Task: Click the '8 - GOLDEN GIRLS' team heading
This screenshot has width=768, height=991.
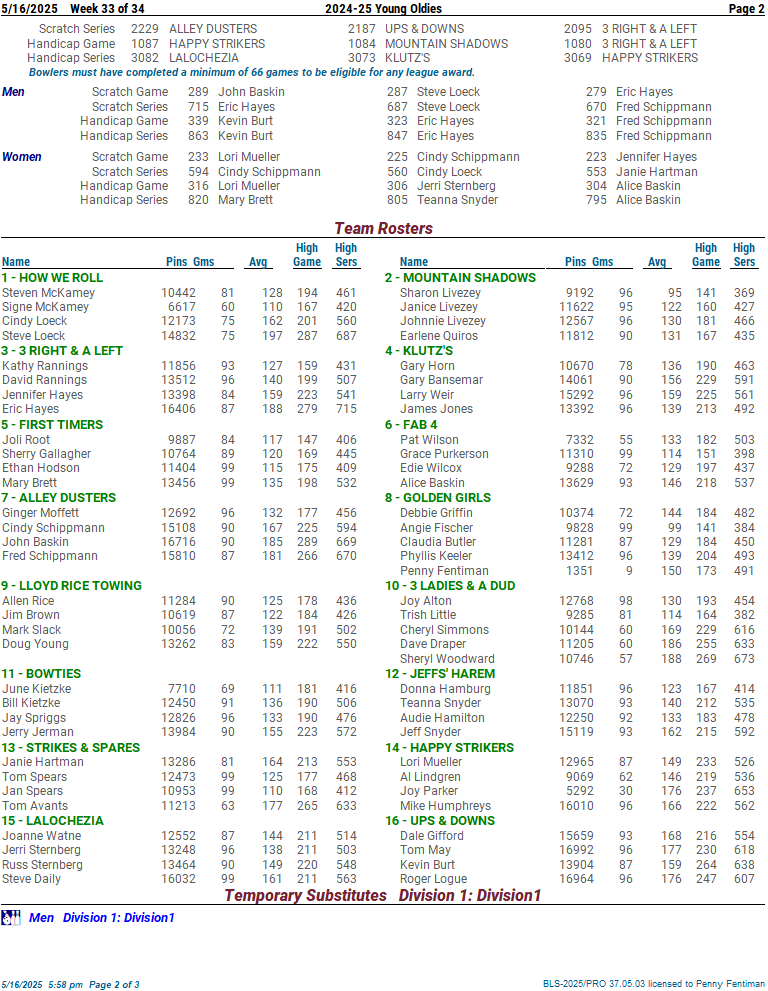Action: click(437, 498)
